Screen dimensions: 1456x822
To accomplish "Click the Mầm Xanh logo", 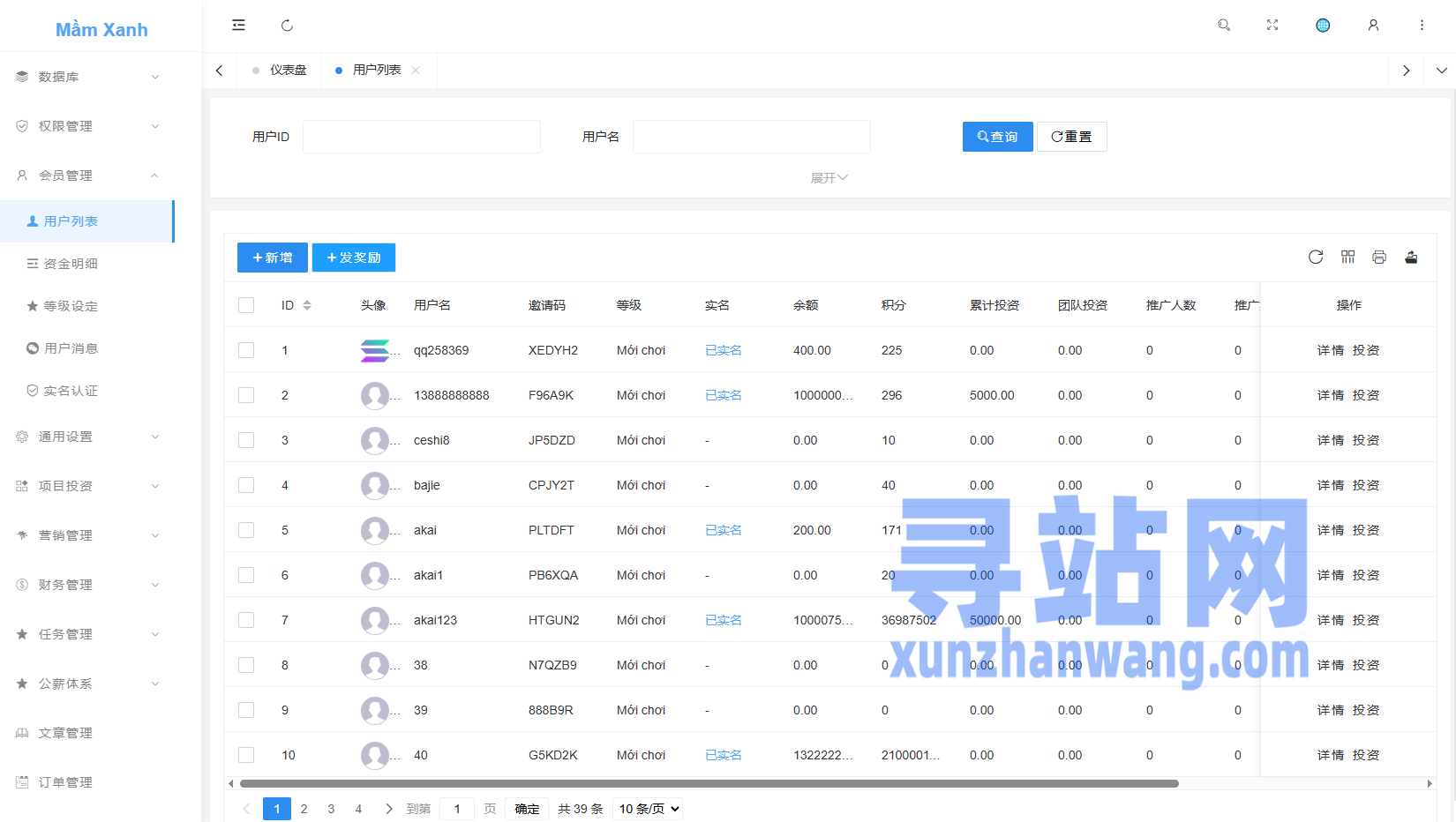I will (101, 30).
